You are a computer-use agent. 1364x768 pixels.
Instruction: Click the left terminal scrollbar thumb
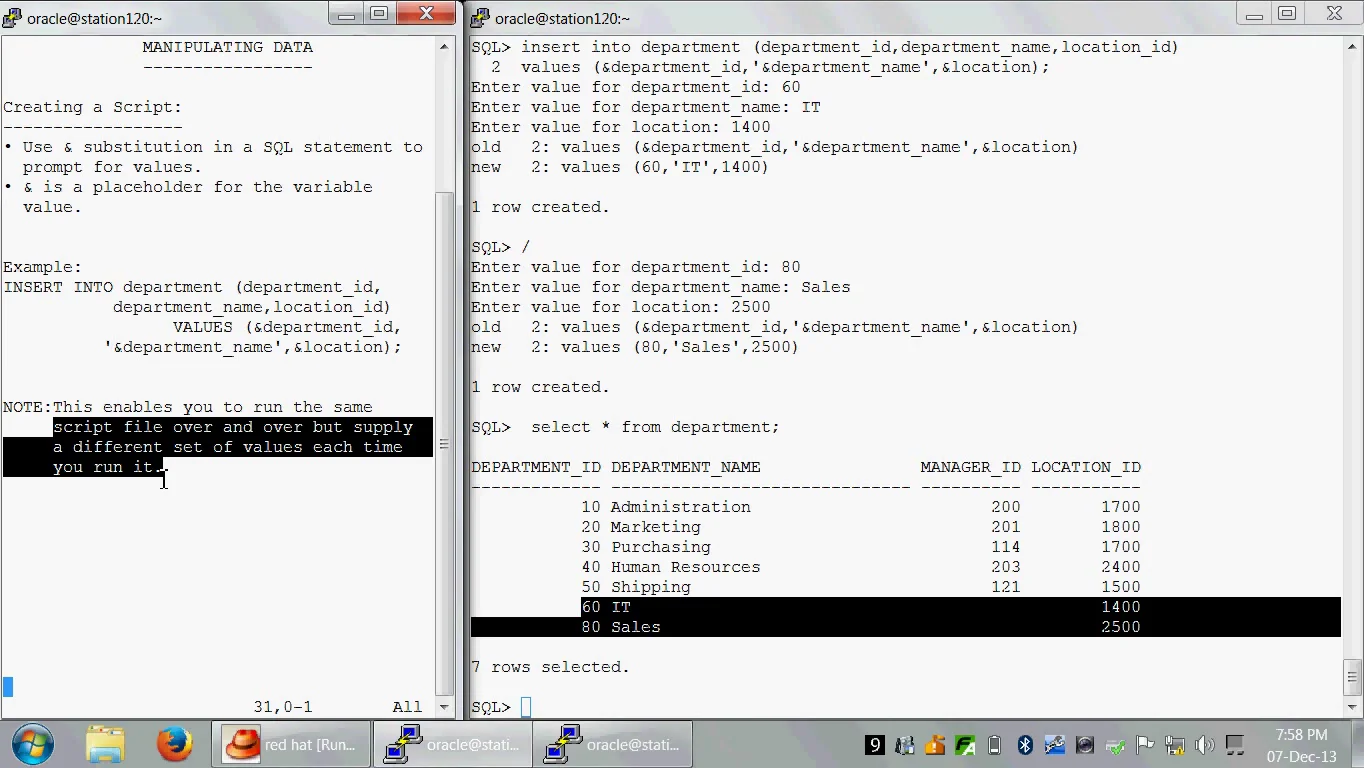pyautogui.click(x=445, y=444)
